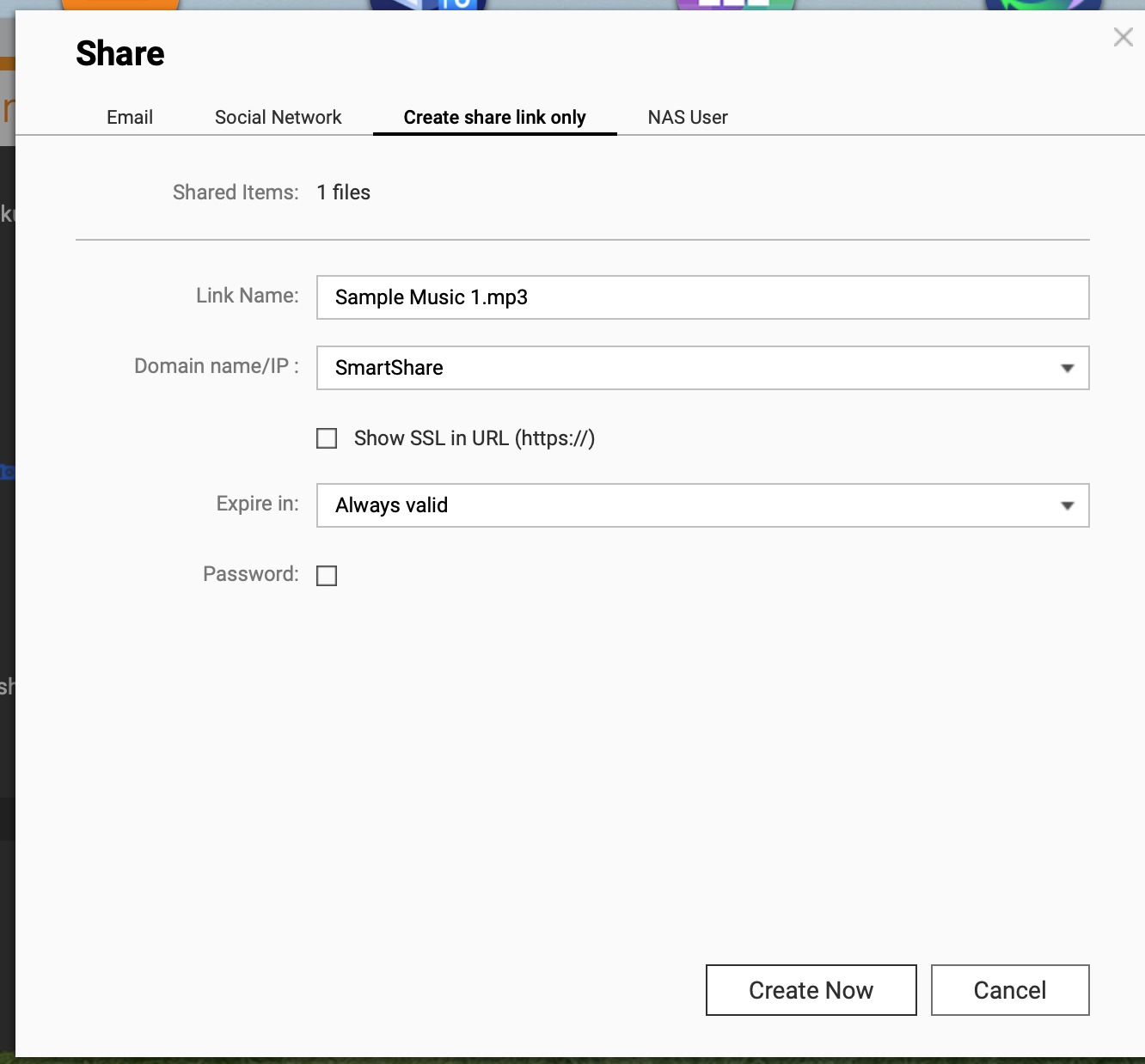Click the purple and green desktop icon
This screenshot has width=1145, height=1064.
click(735, 4)
